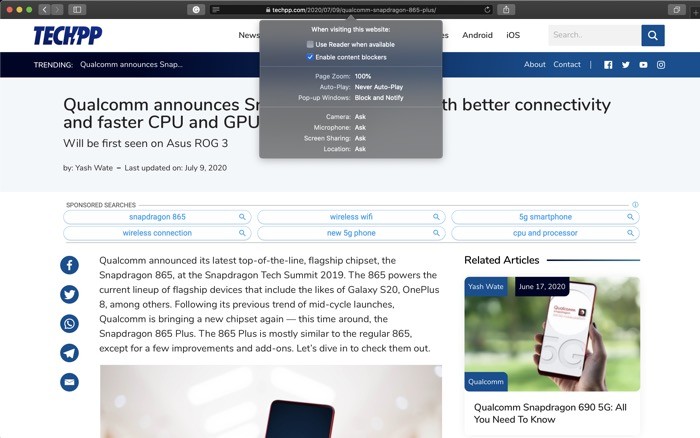700x438 pixels.
Task: Go forward with Safari's forward arrow
Action: click(x=57, y=9)
